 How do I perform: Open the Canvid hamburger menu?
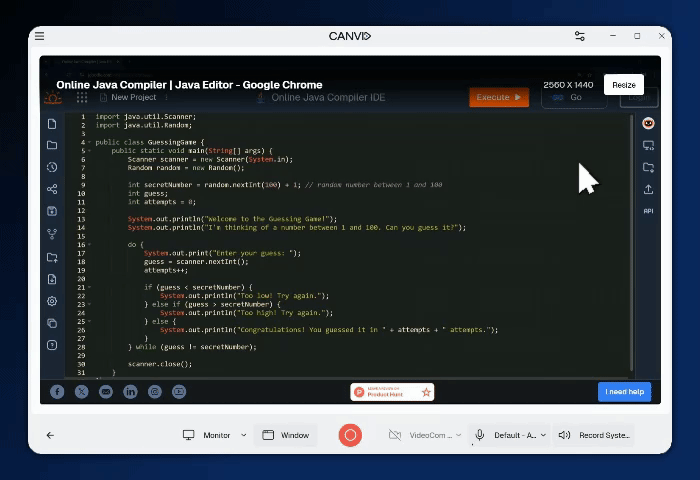coord(39,36)
